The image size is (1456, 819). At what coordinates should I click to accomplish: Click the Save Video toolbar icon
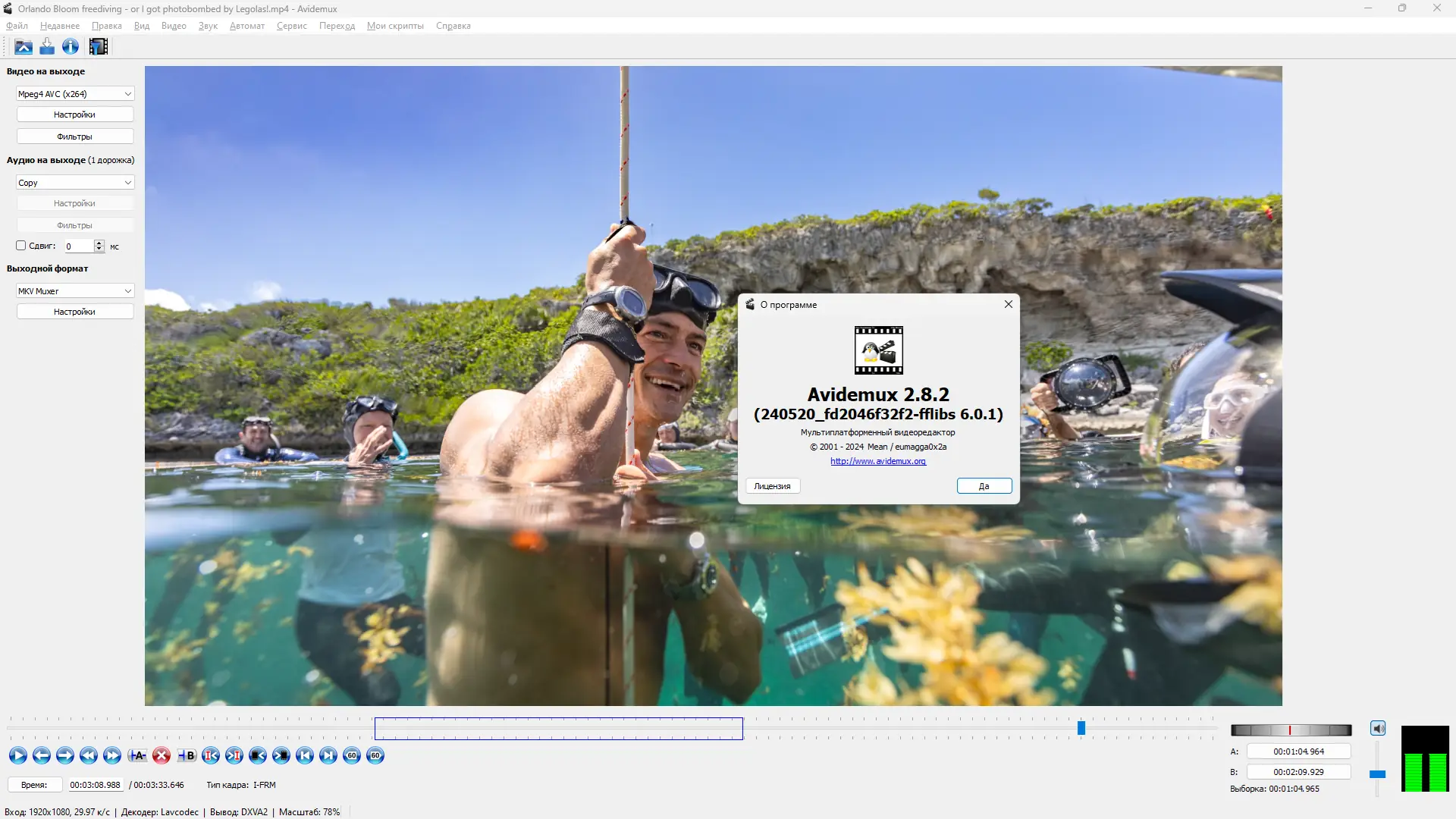[47, 47]
